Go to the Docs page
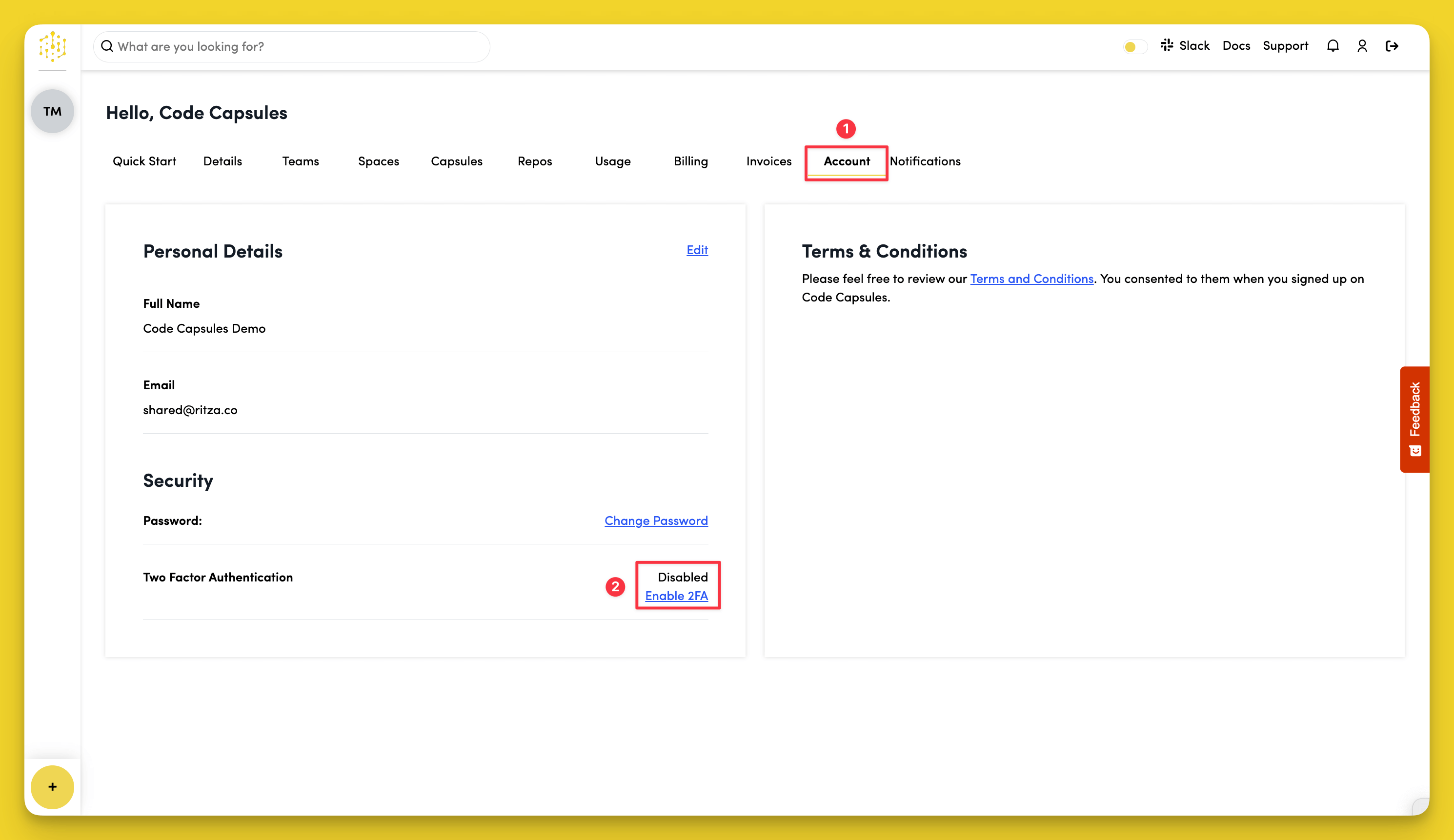 (x=1236, y=45)
